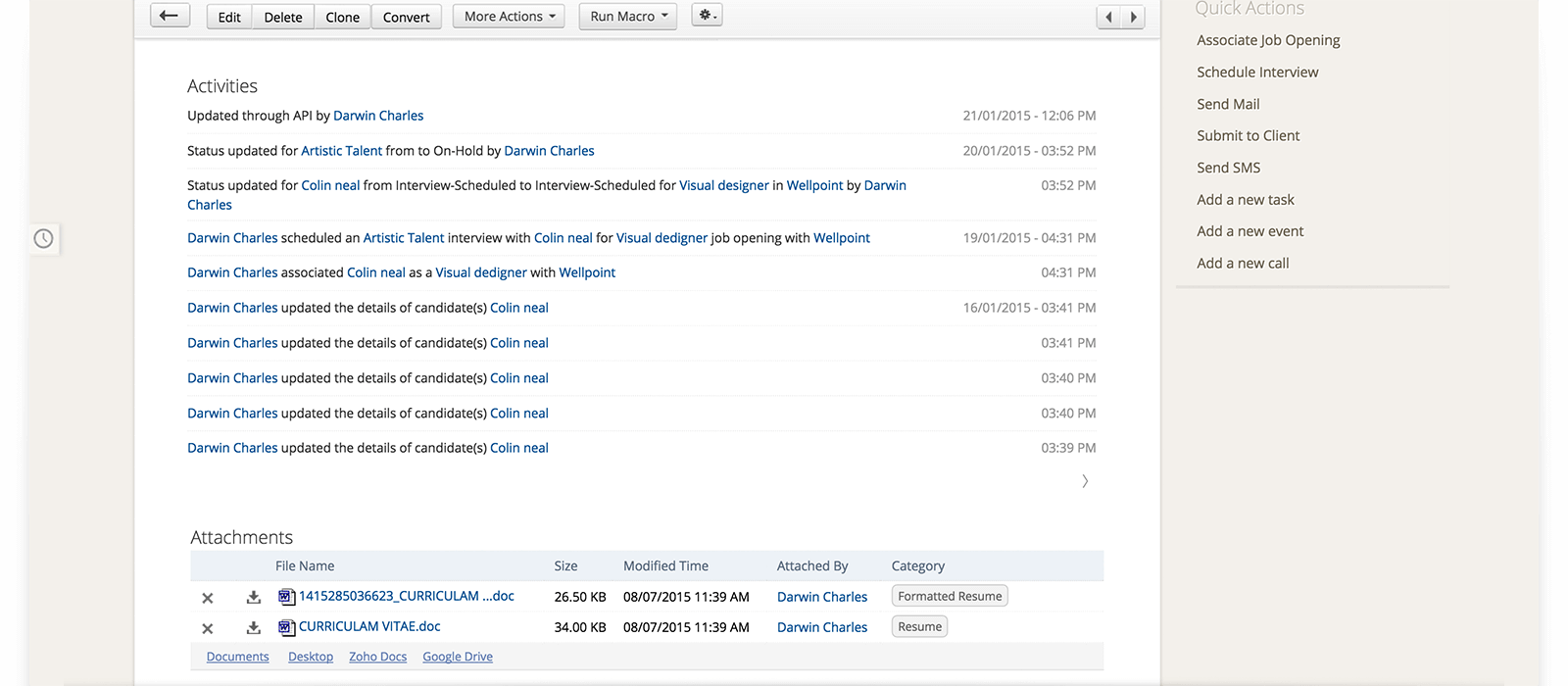Click the Edit button
The height and width of the screenshot is (686, 1568).
[x=229, y=17]
